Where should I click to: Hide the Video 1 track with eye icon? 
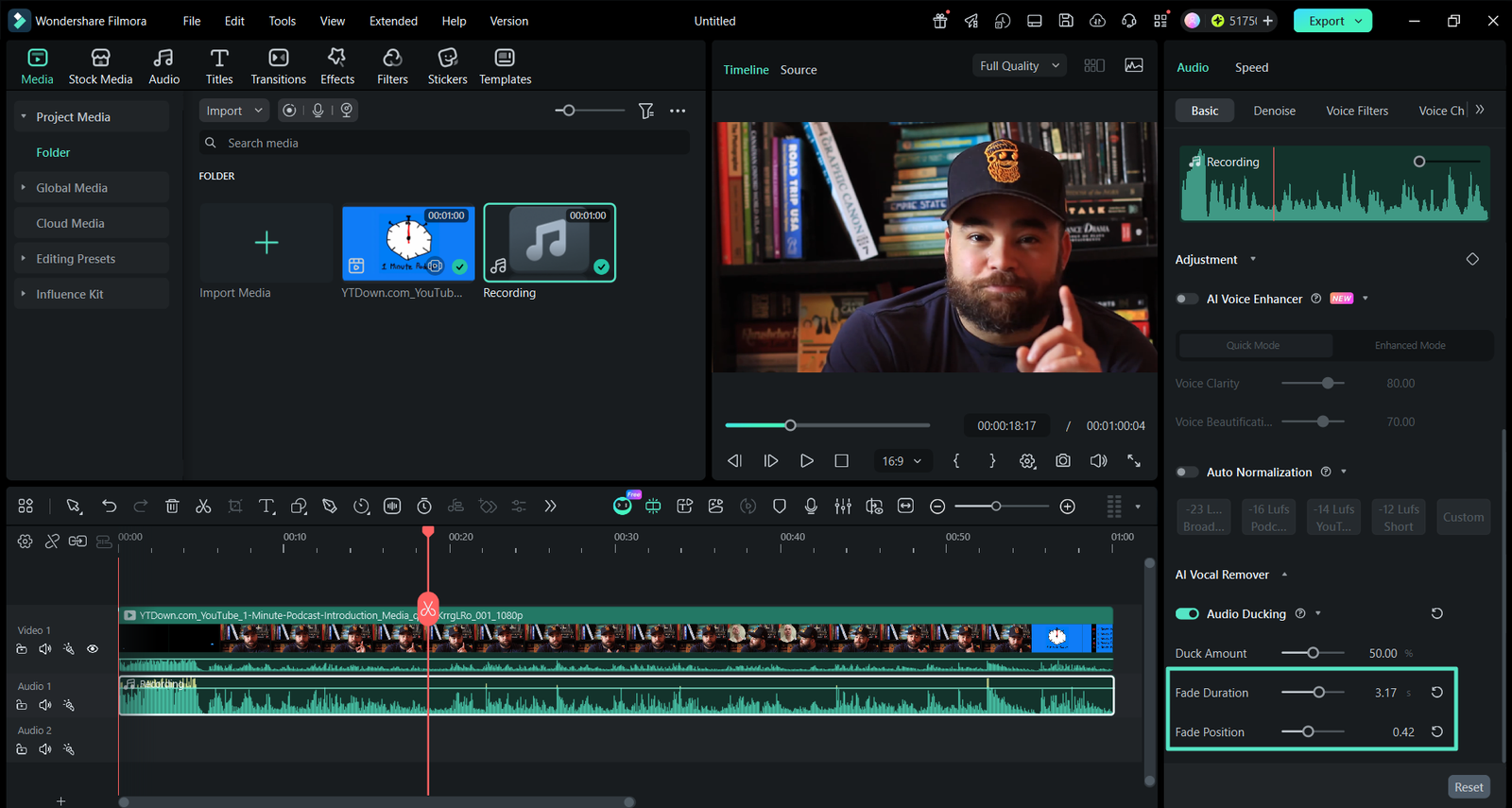click(93, 649)
